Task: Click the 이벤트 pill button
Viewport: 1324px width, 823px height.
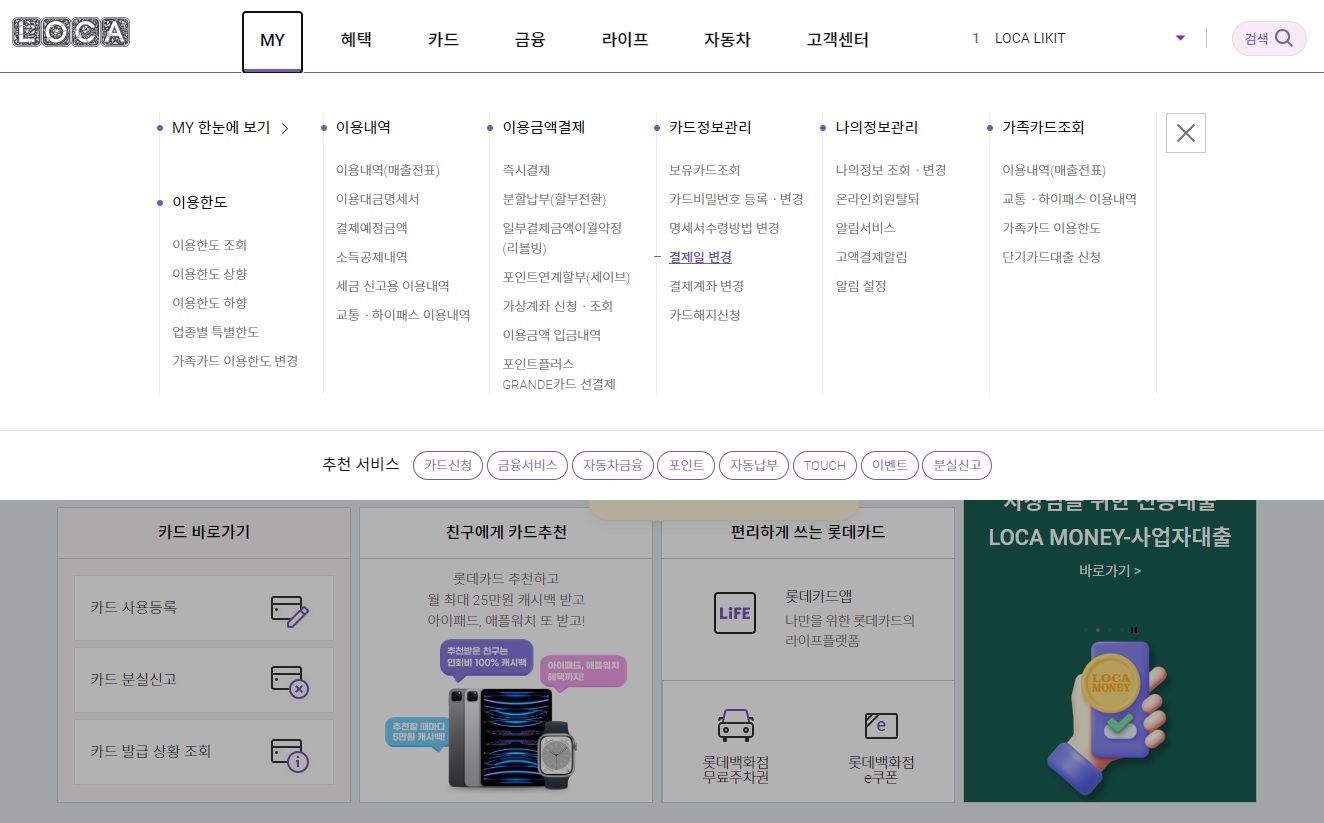Action: 889,465
